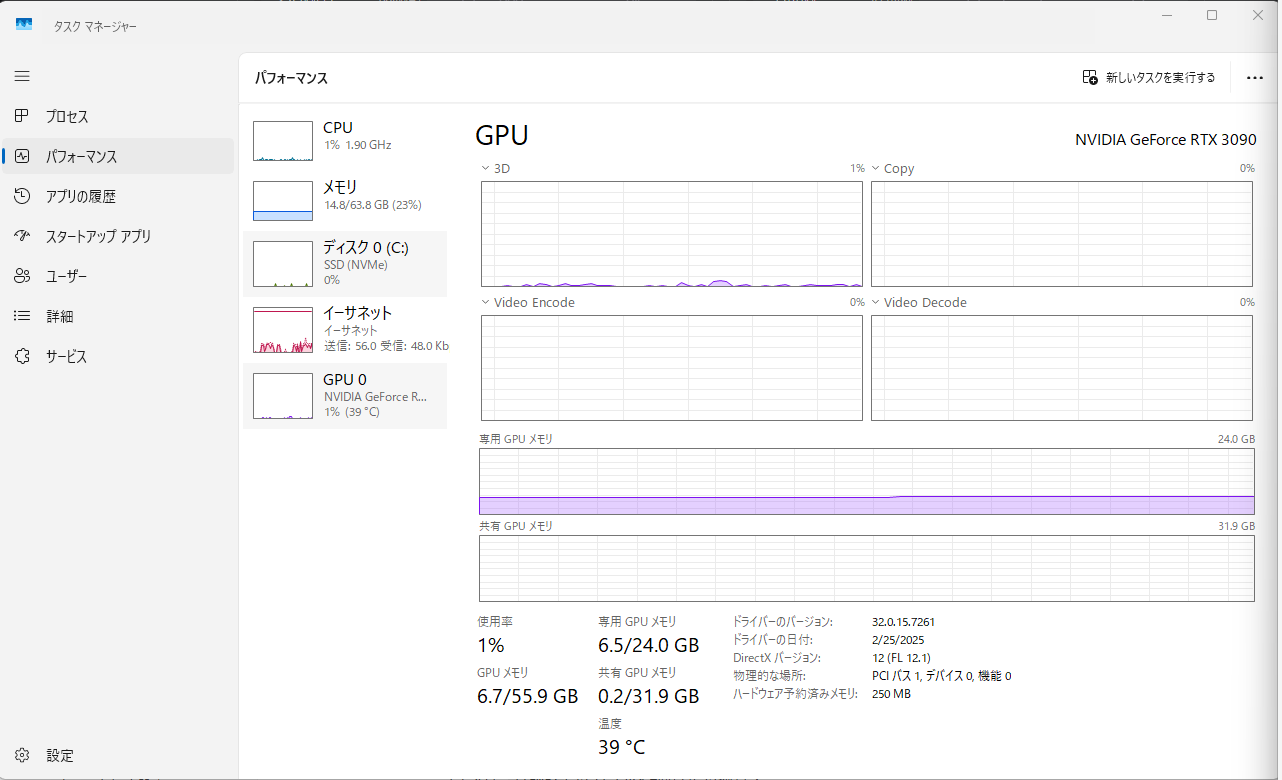This screenshot has width=1282, height=780.
Task: Select the メモリ mini graph thumbnail
Action: coord(283,200)
